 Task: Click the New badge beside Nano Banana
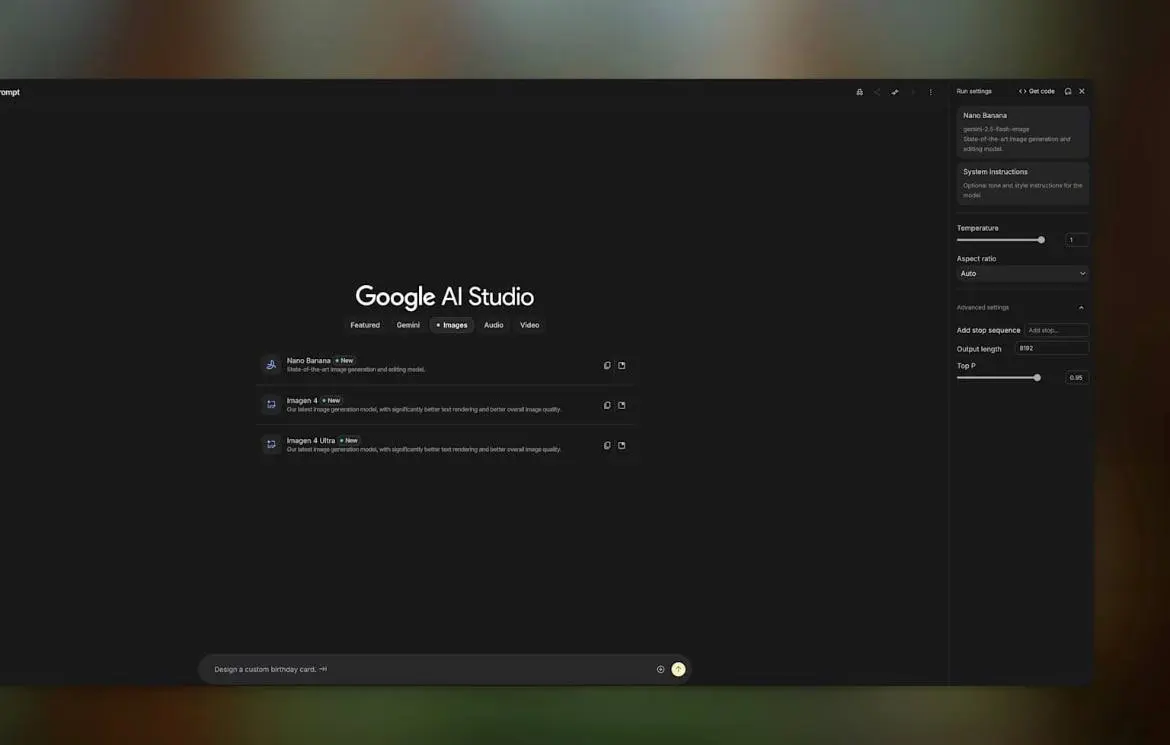tap(344, 361)
